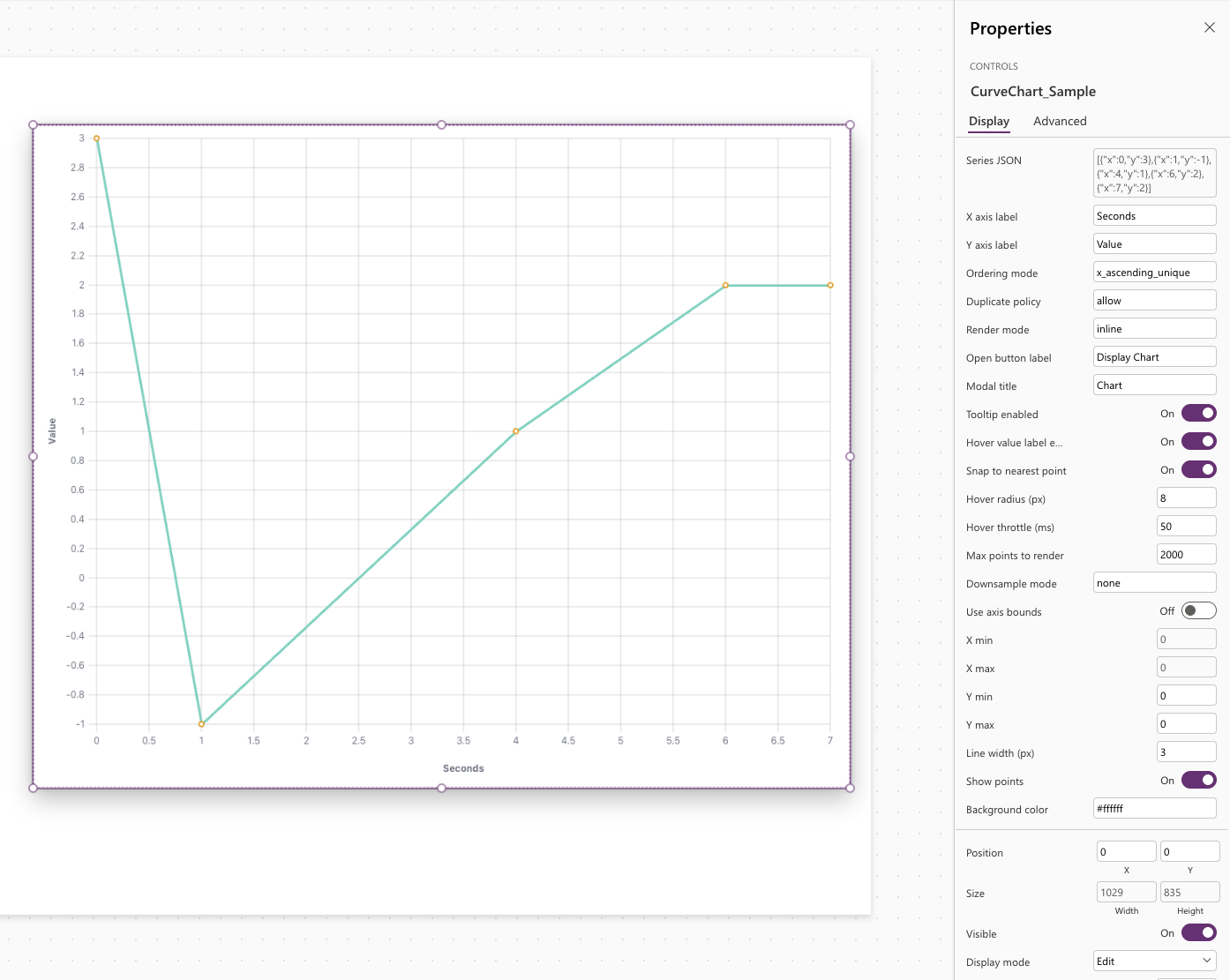
Task: Click the Y axis label field
Action: click(1154, 243)
